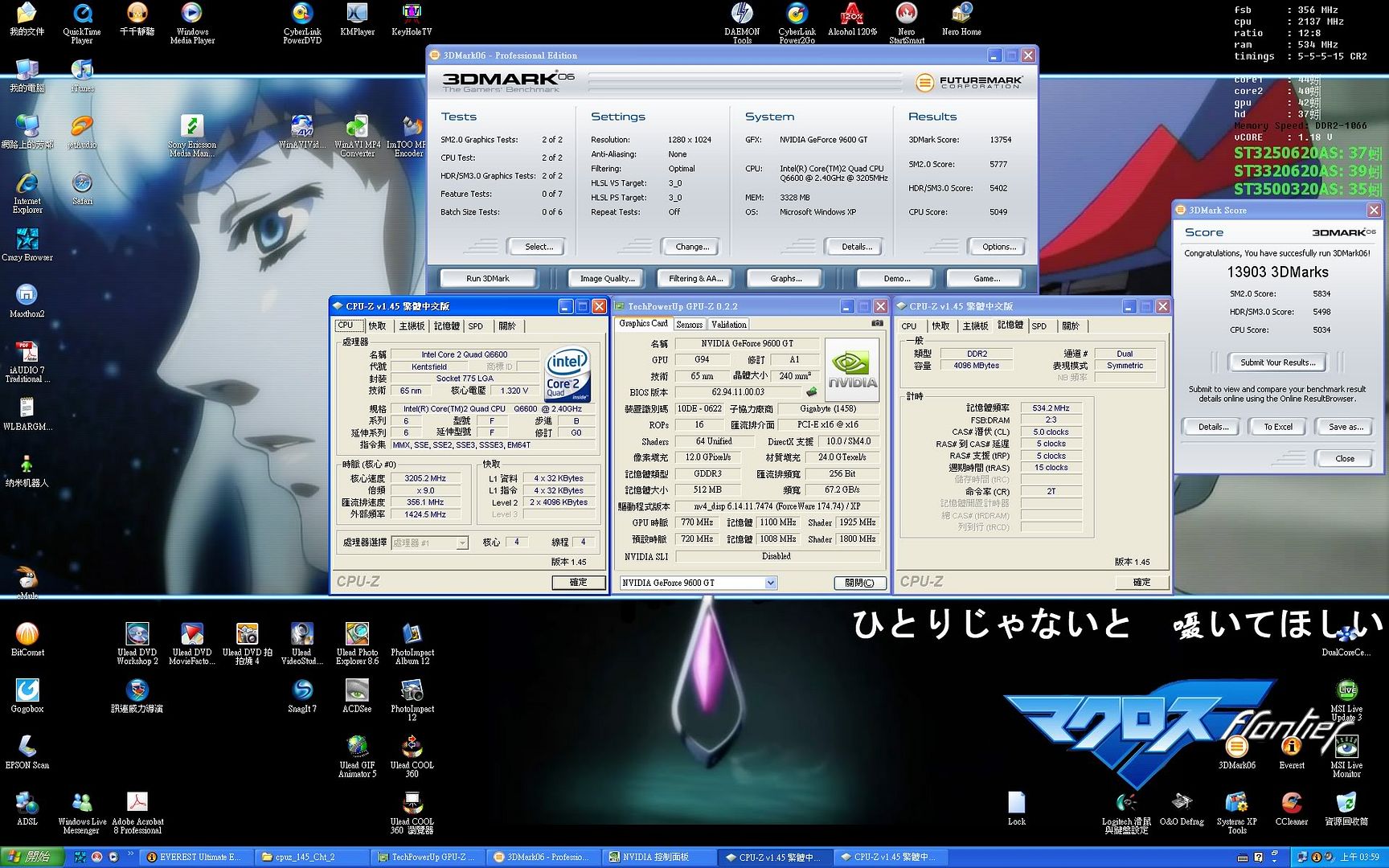Image resolution: width=1389 pixels, height=868 pixels.
Task: Open Everest desktop icon
Action: pos(1292,752)
